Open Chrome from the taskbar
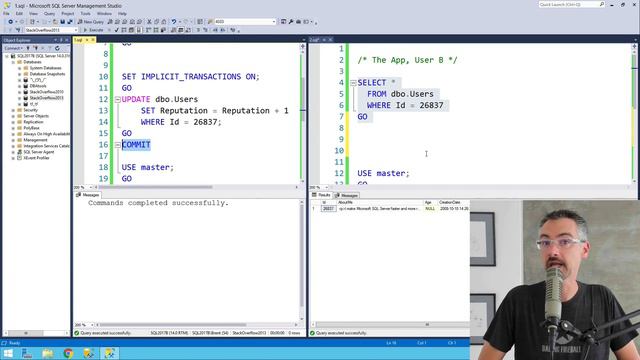640x360 pixels. point(68,353)
